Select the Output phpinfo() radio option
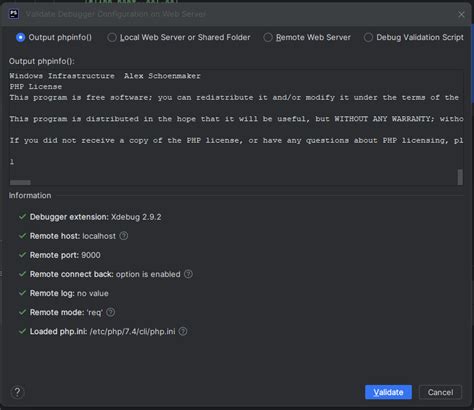This screenshot has width=474, height=410. [x=54, y=37]
